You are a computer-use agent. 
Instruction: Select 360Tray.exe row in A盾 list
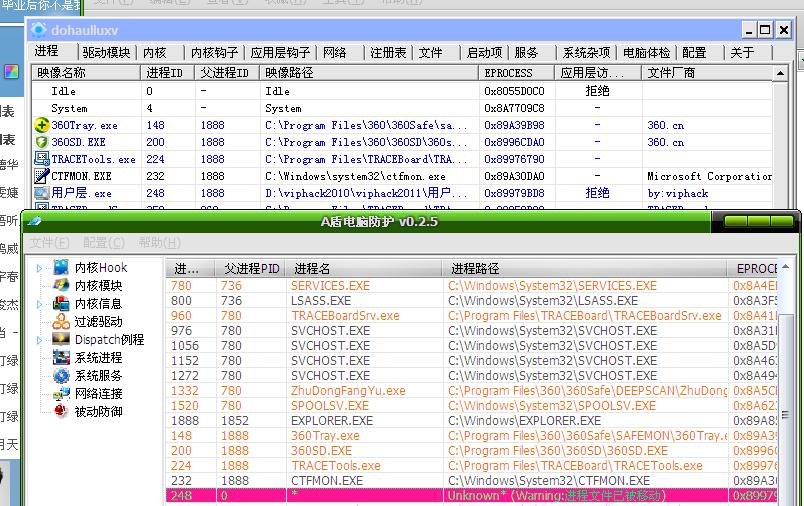pos(472,435)
